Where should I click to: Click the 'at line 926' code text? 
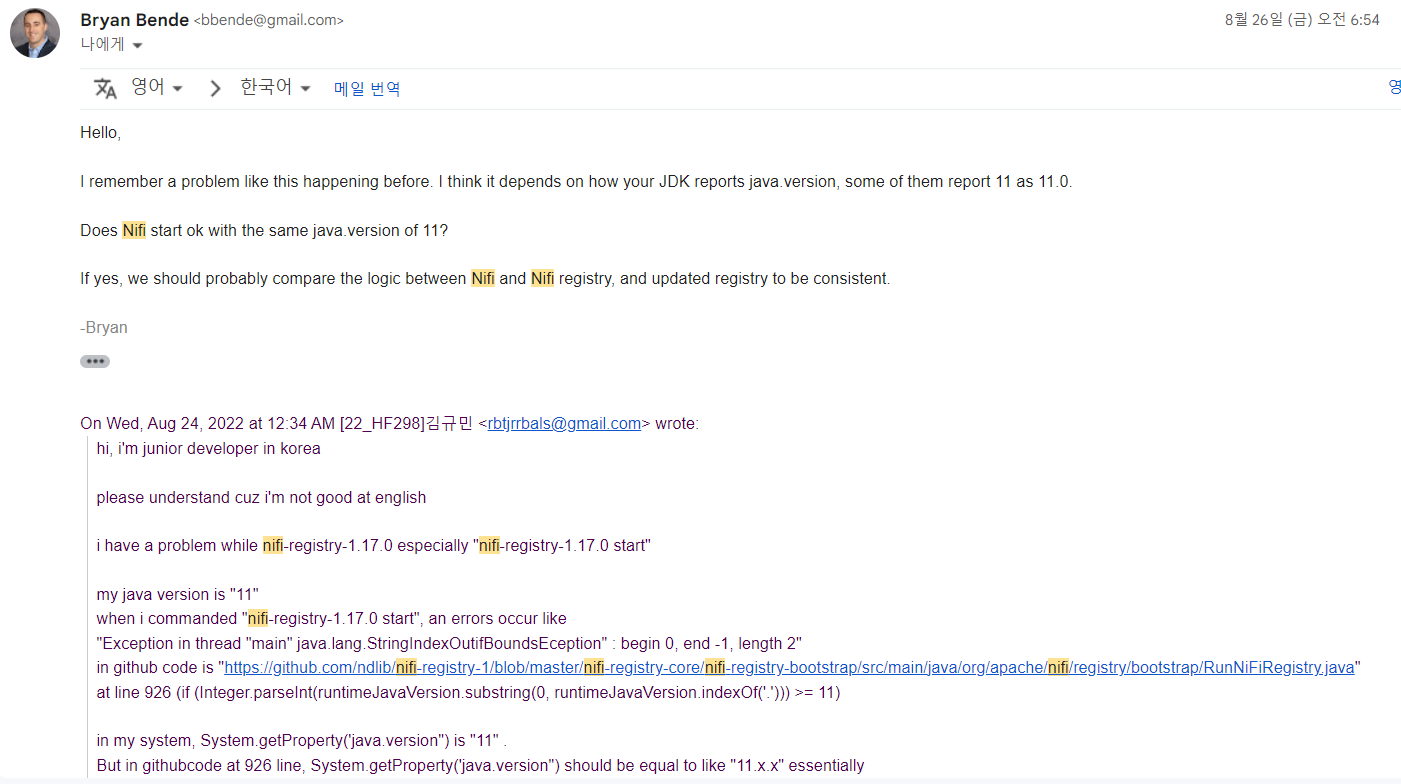click(468, 693)
